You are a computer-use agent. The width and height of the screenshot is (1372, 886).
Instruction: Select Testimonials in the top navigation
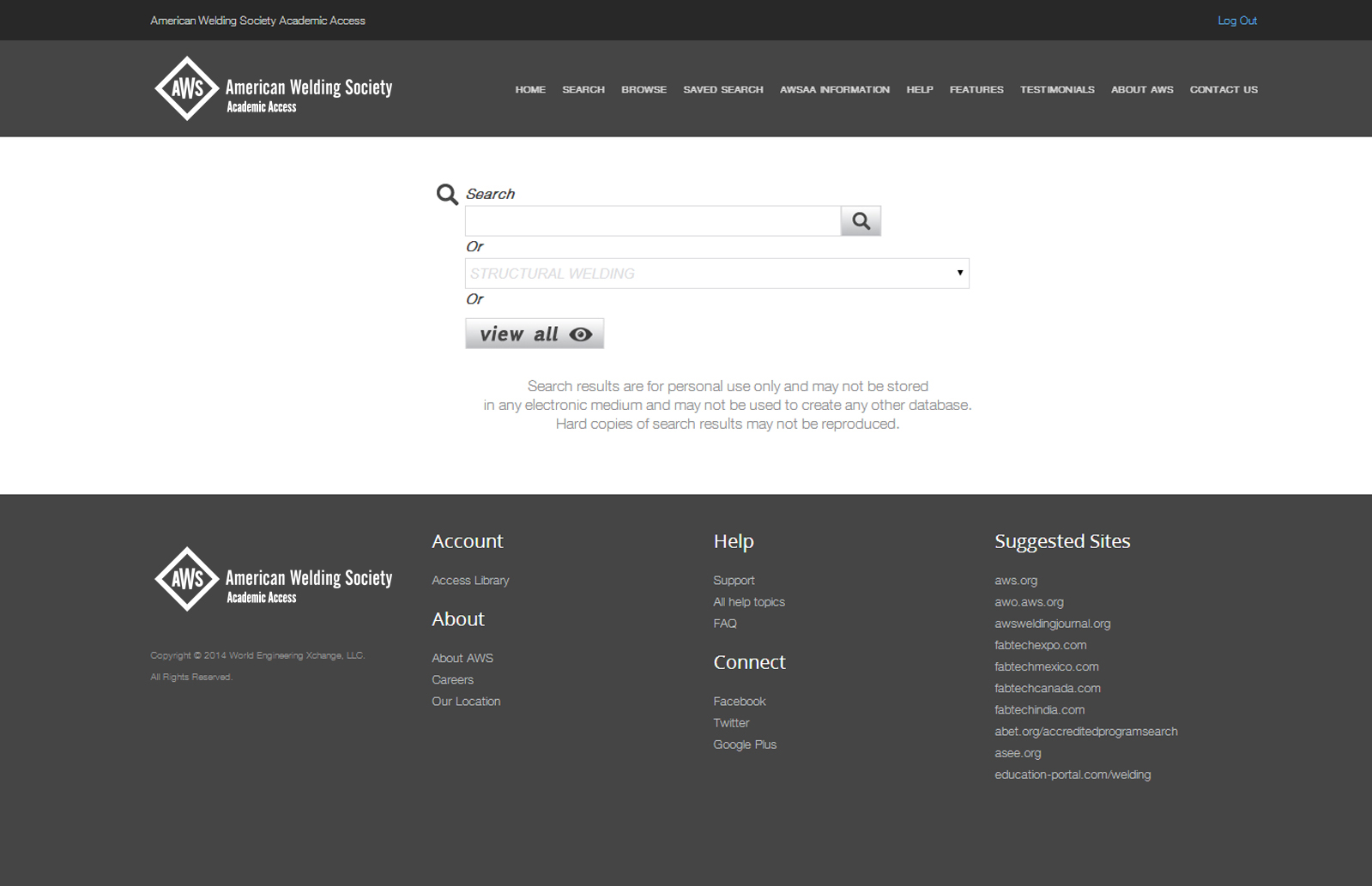pyautogui.click(x=1056, y=90)
